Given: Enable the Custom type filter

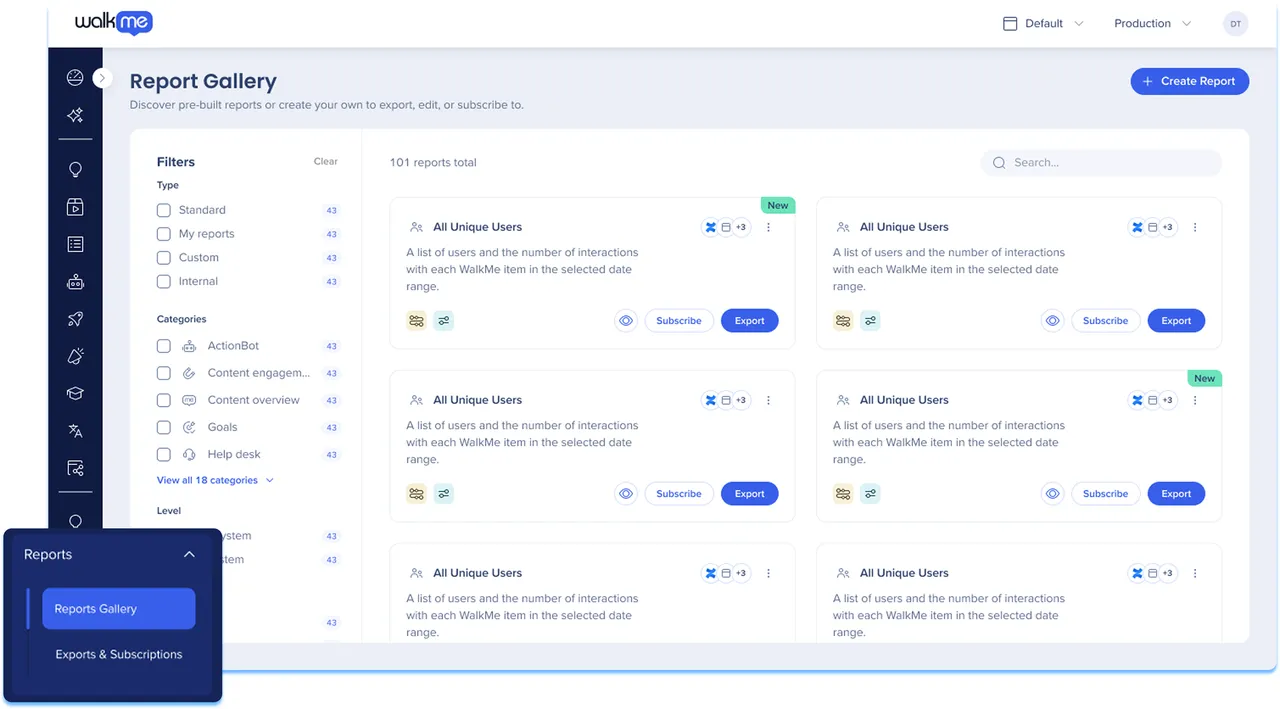Looking at the screenshot, I should (164, 258).
